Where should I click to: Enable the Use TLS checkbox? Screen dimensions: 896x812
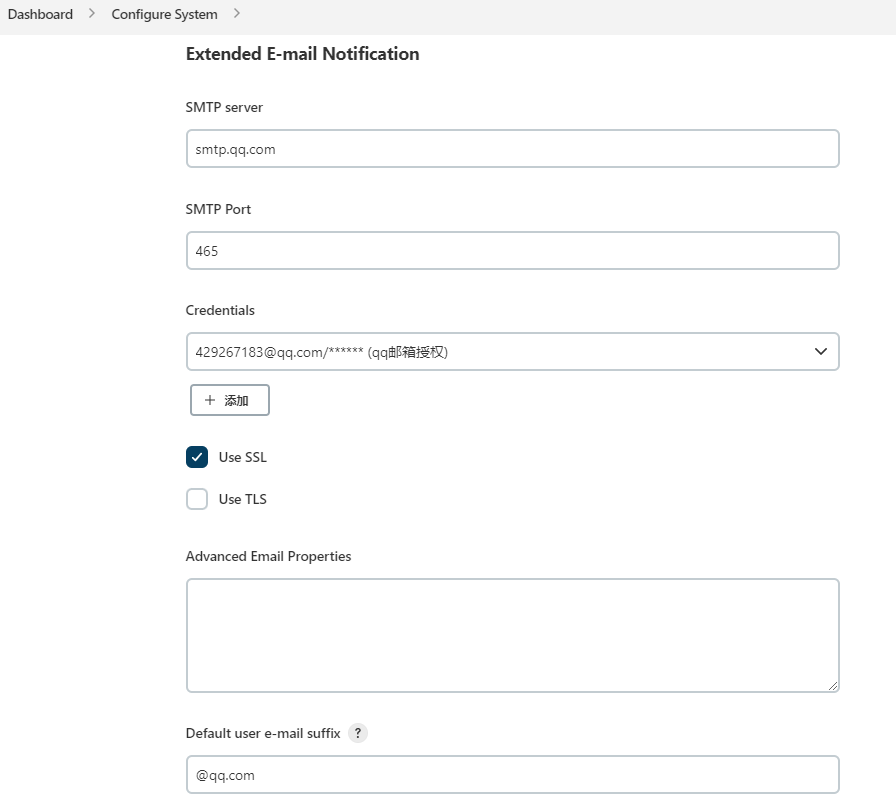coord(197,499)
